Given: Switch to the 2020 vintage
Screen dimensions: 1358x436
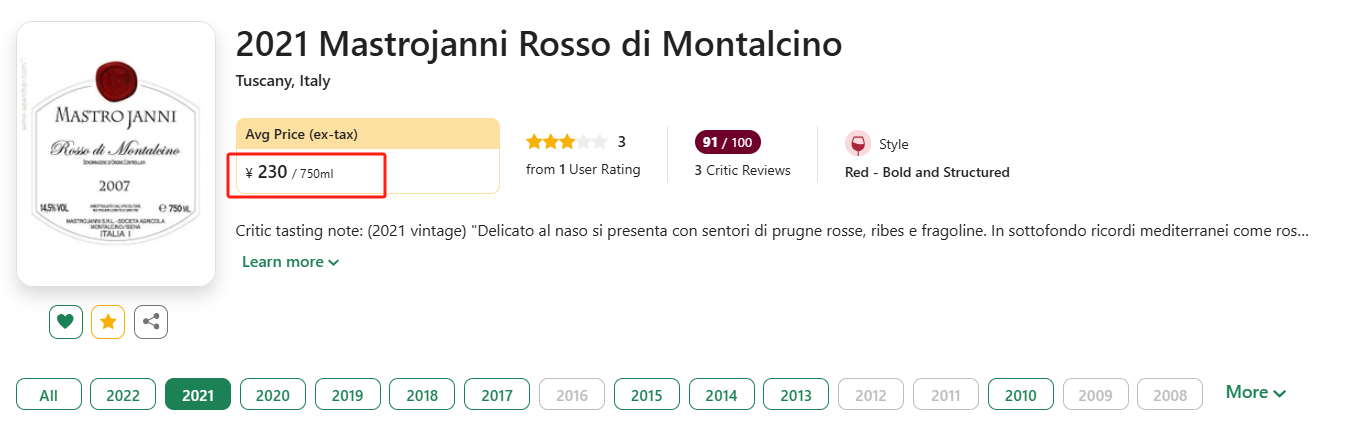Looking at the screenshot, I should (273, 395).
